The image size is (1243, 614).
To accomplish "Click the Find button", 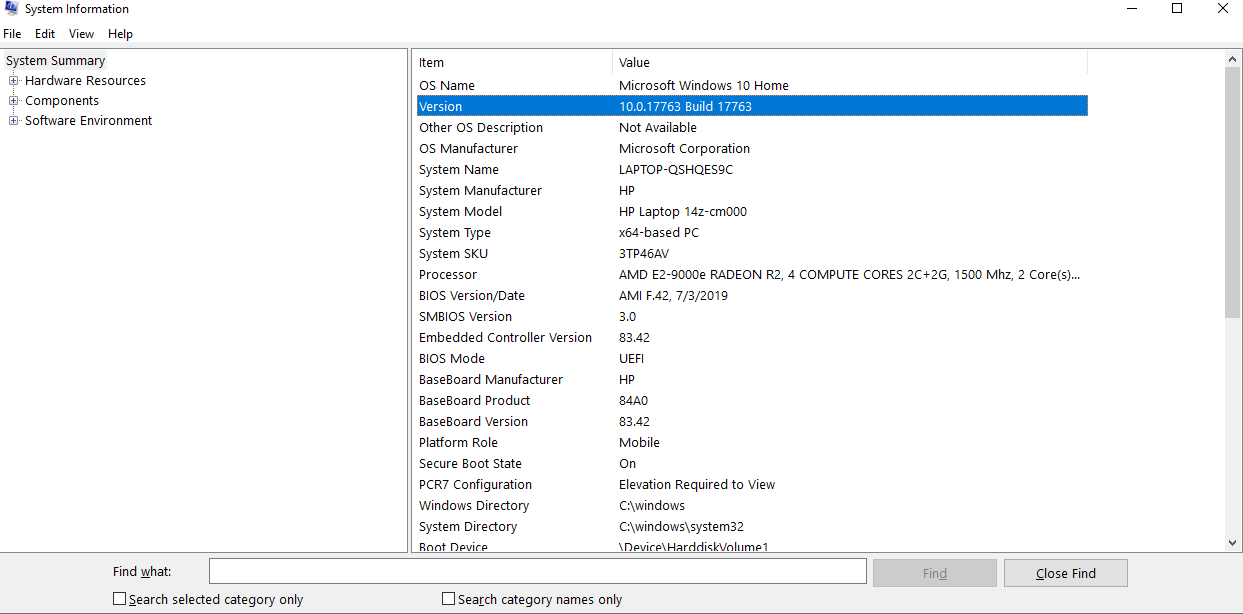I will (x=934, y=573).
